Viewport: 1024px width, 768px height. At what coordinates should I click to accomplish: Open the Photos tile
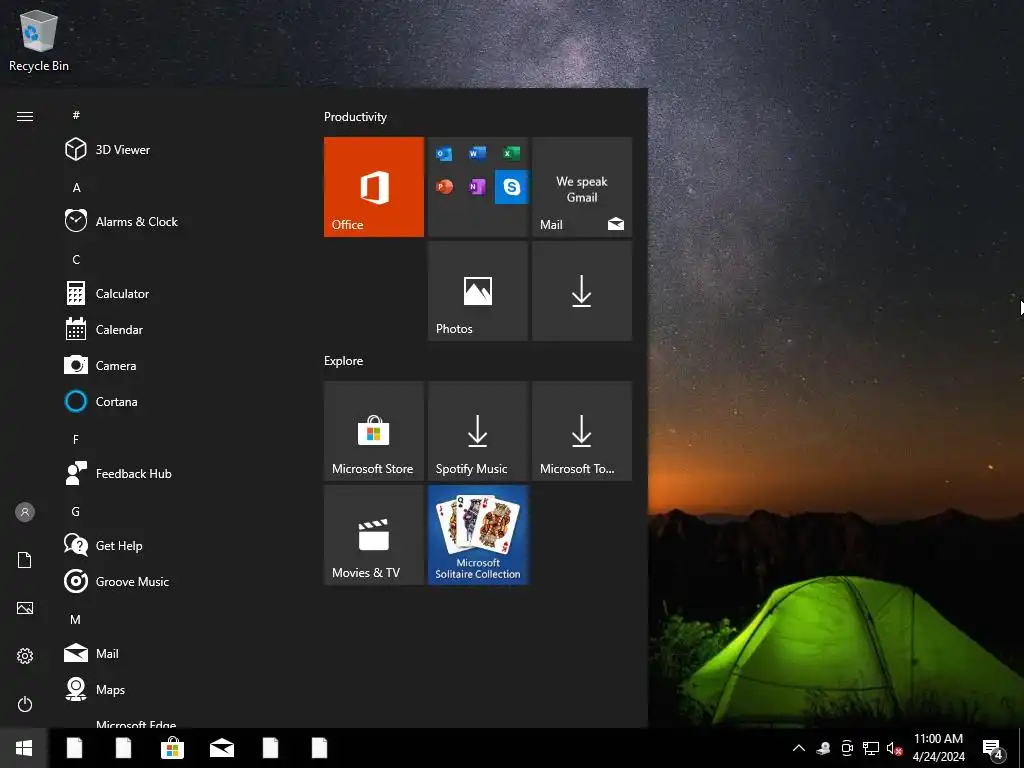[477, 291]
